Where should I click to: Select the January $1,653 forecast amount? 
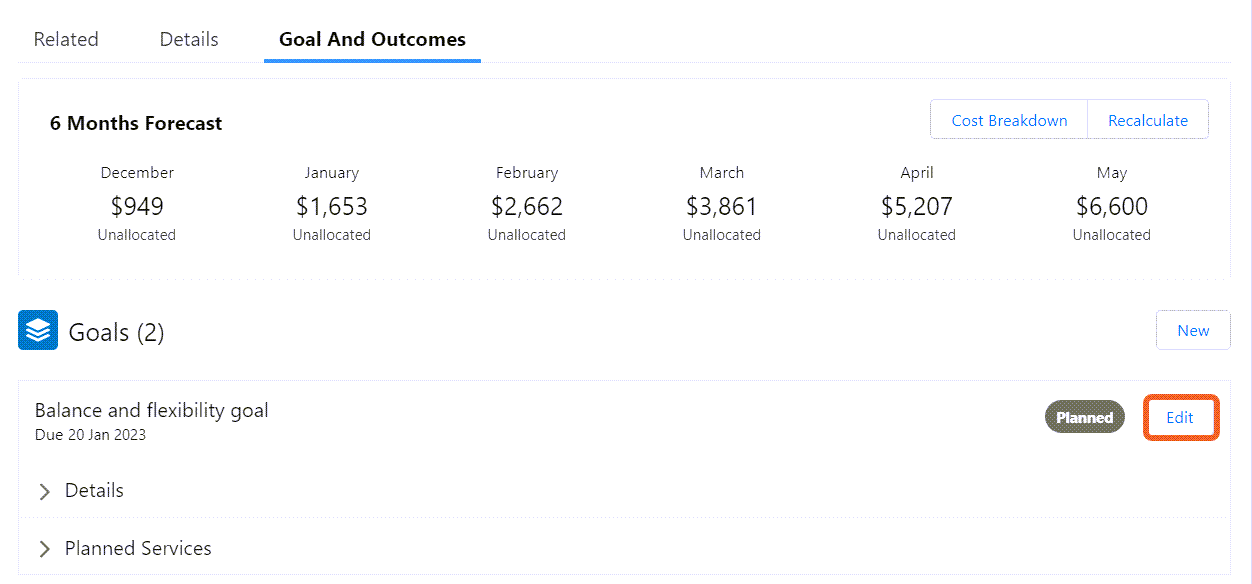332,207
